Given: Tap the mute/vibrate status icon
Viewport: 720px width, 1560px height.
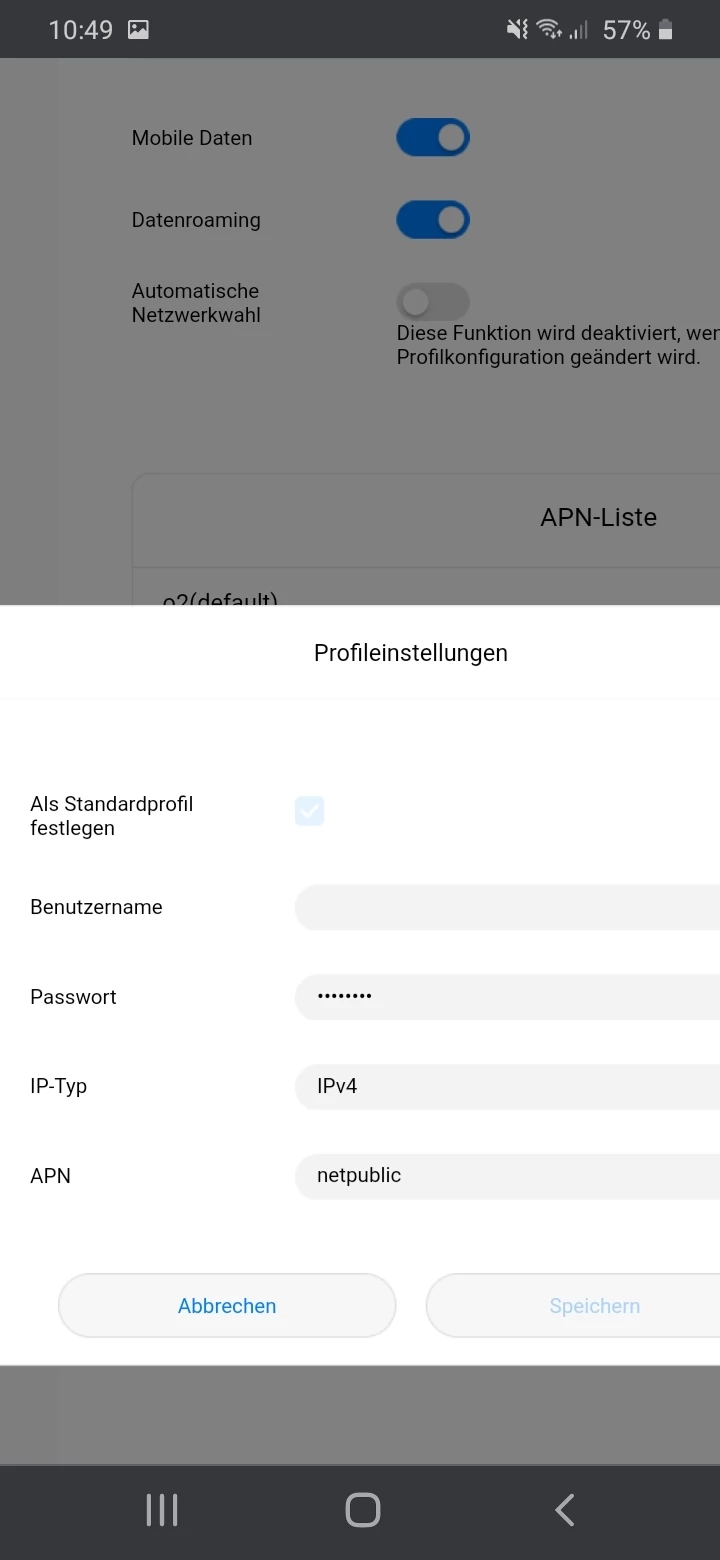Looking at the screenshot, I should [517, 30].
